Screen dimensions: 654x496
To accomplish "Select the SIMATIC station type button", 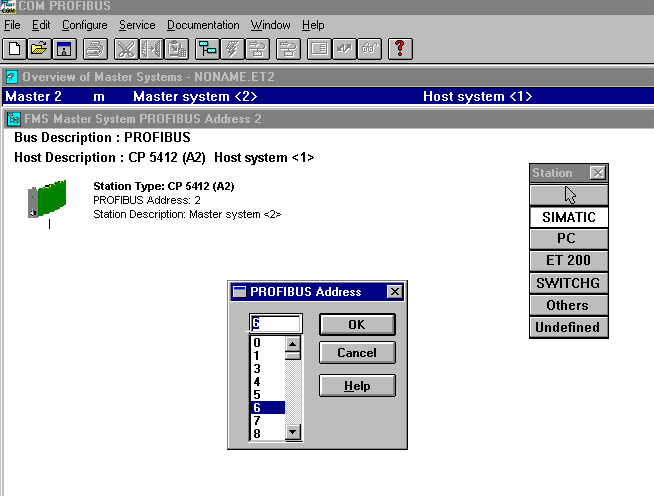I will click(569, 217).
